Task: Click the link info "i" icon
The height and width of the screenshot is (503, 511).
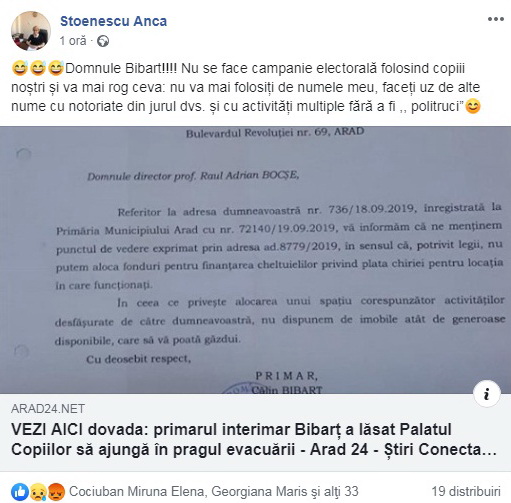Action: 487,394
